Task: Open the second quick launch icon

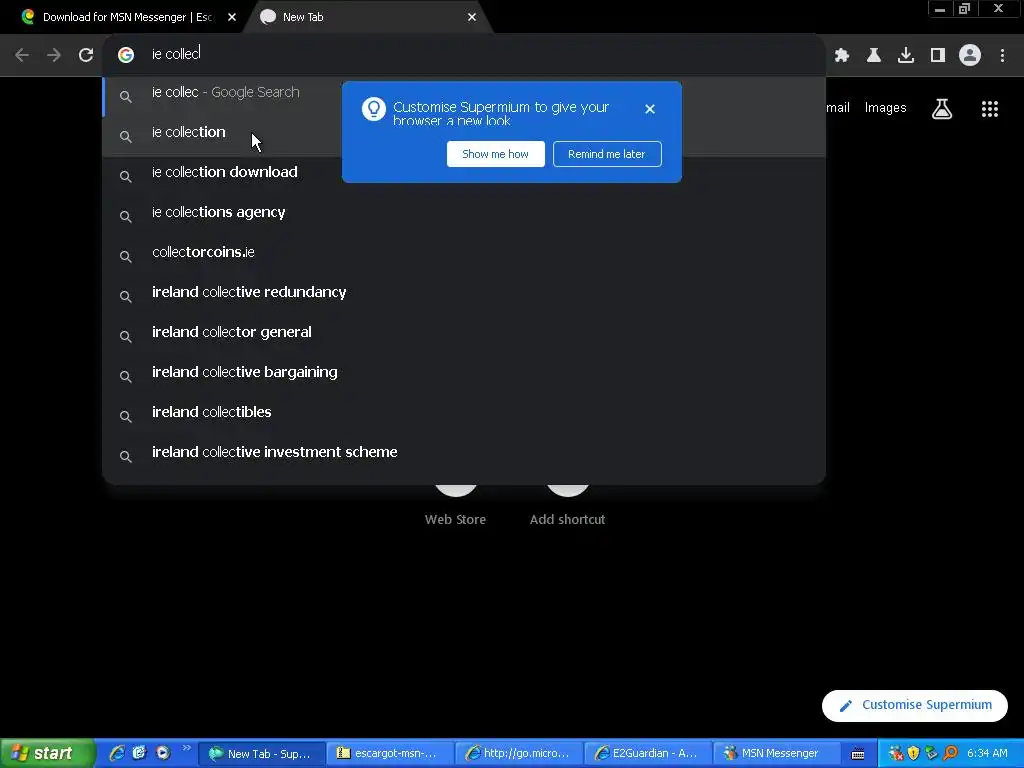Action: click(x=140, y=753)
